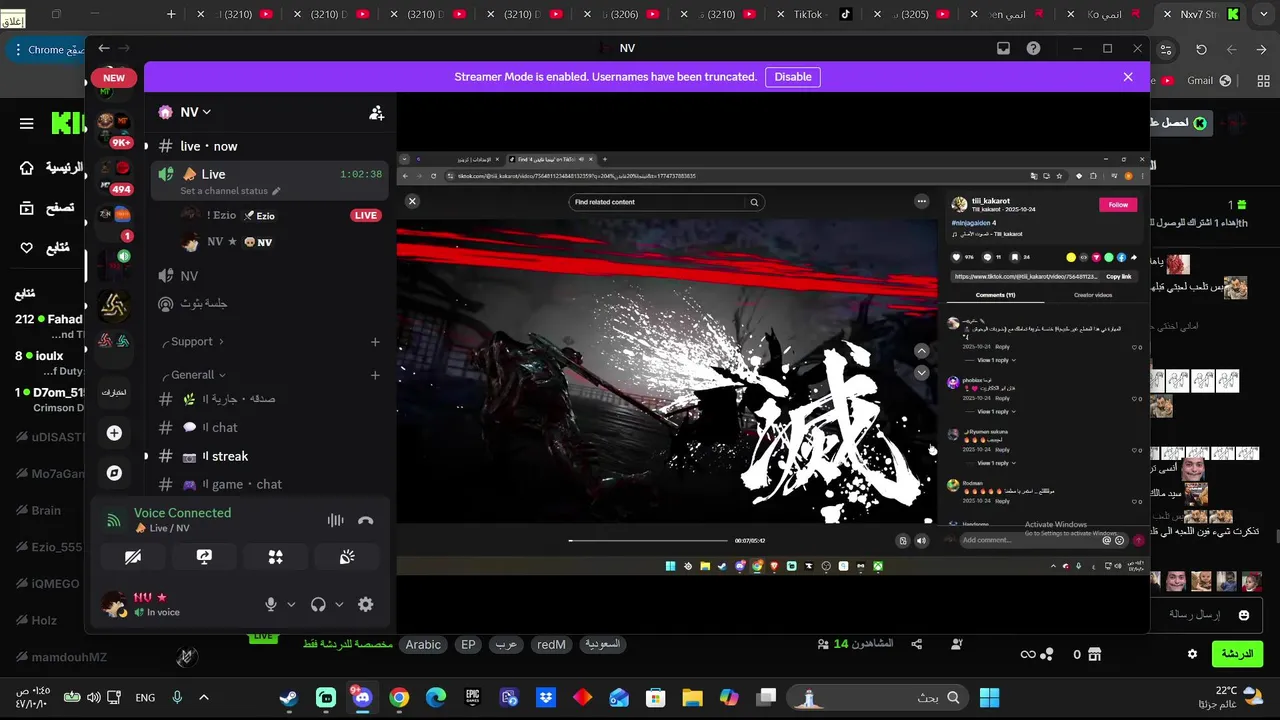This screenshot has height=720, width=1280.
Task: Click Voice Connected status text
Action: (182, 513)
